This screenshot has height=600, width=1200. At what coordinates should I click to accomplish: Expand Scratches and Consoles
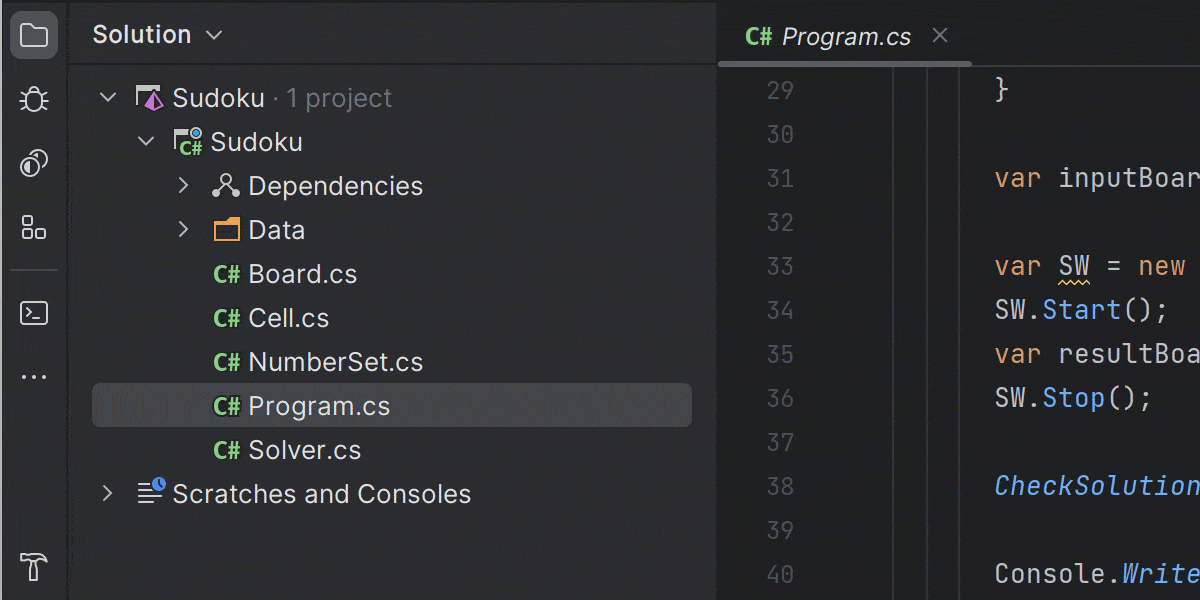[107, 493]
